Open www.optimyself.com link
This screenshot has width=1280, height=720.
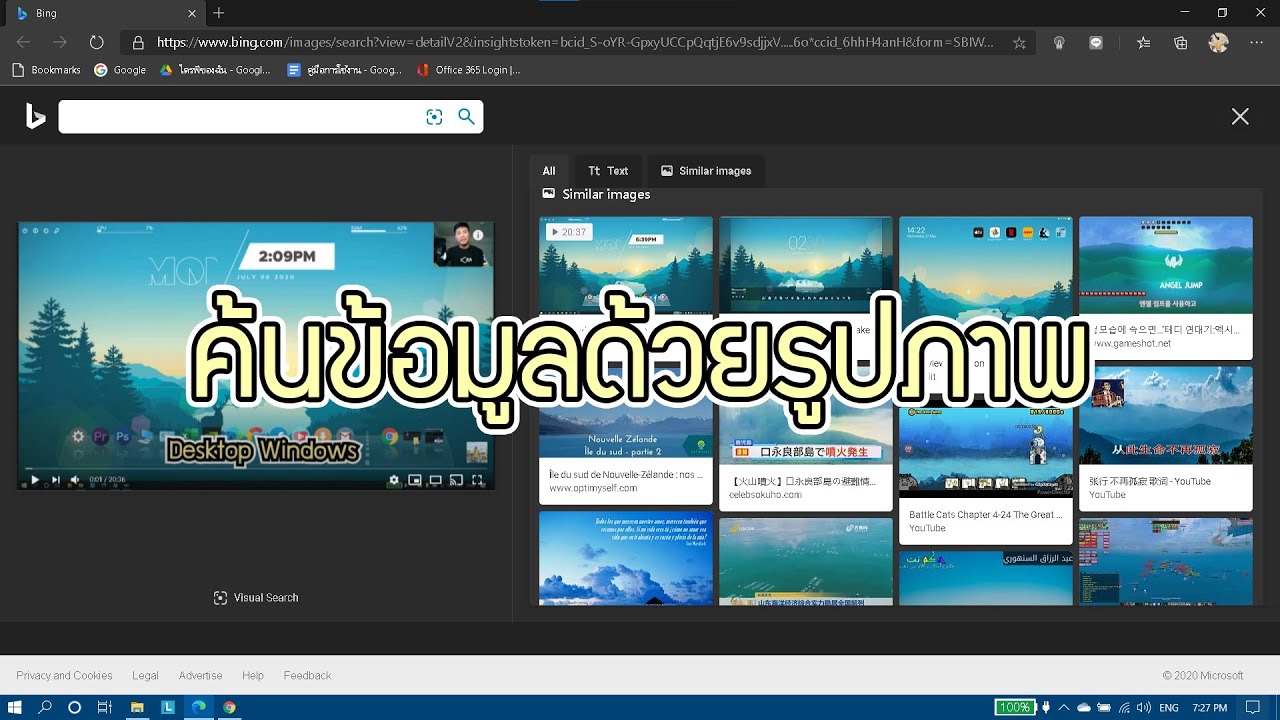pos(593,488)
